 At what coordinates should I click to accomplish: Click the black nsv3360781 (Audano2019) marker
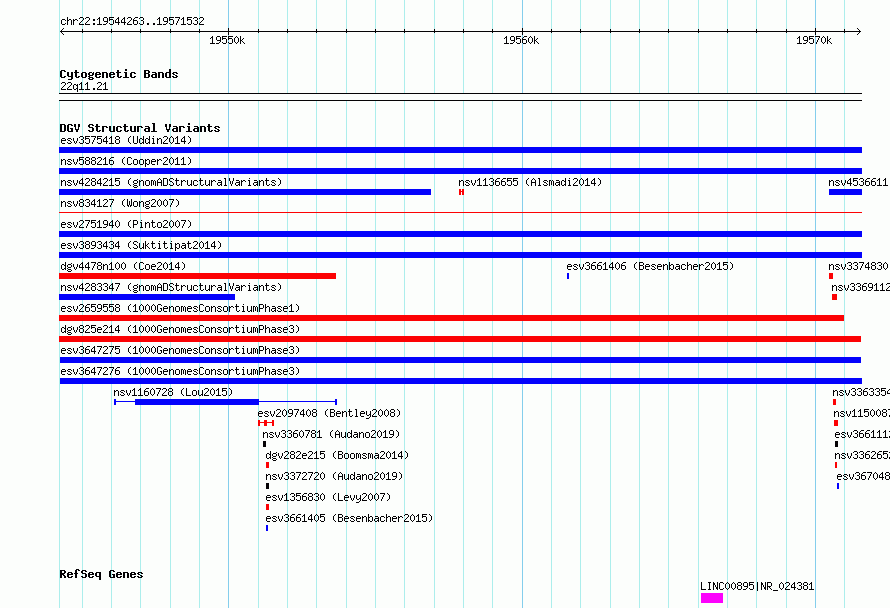click(x=265, y=444)
